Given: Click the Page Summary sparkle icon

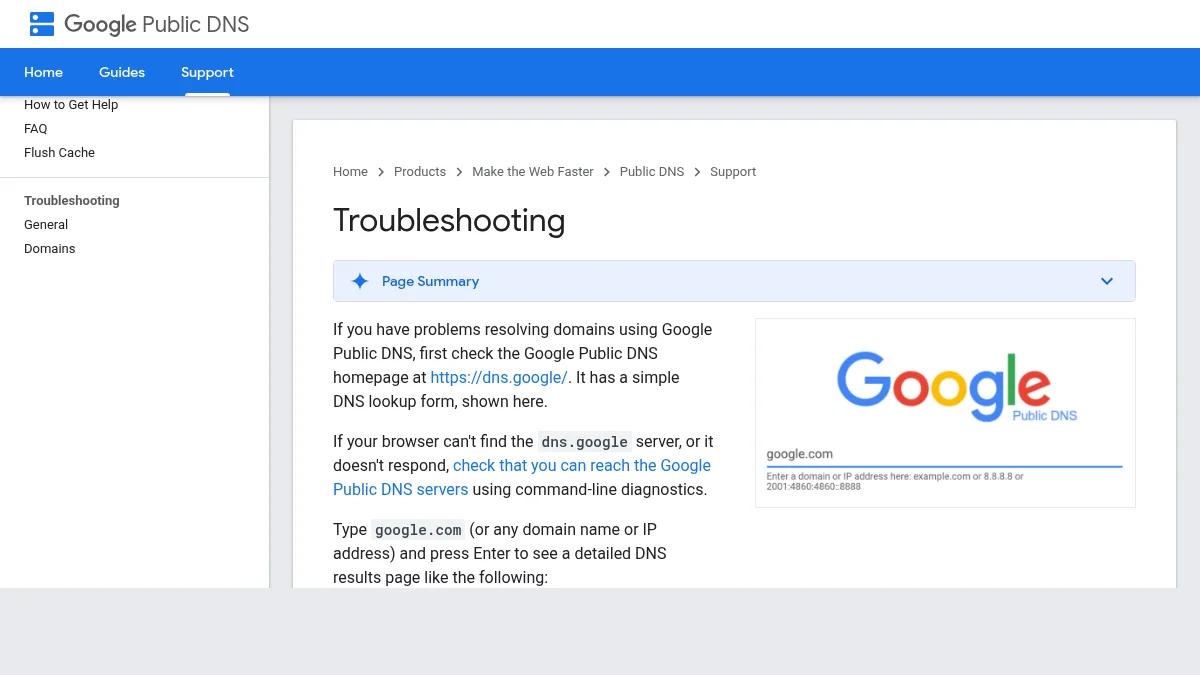Looking at the screenshot, I should (x=360, y=281).
